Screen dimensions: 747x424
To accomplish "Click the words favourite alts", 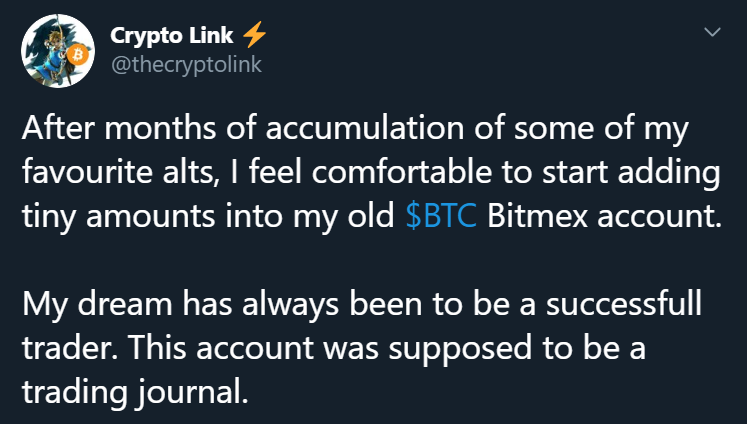I will [121, 172].
